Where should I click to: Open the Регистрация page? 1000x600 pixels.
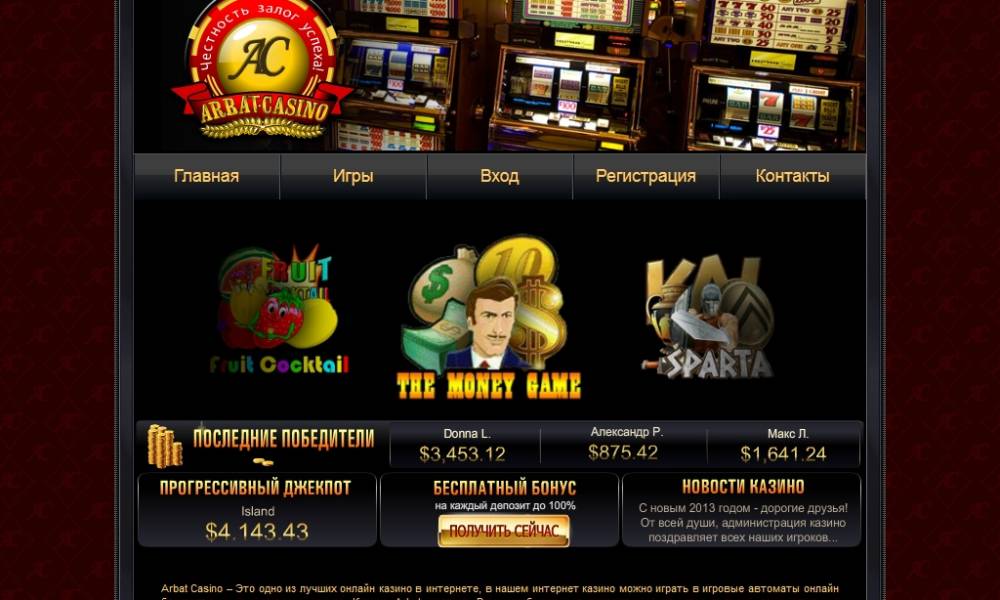tap(646, 176)
